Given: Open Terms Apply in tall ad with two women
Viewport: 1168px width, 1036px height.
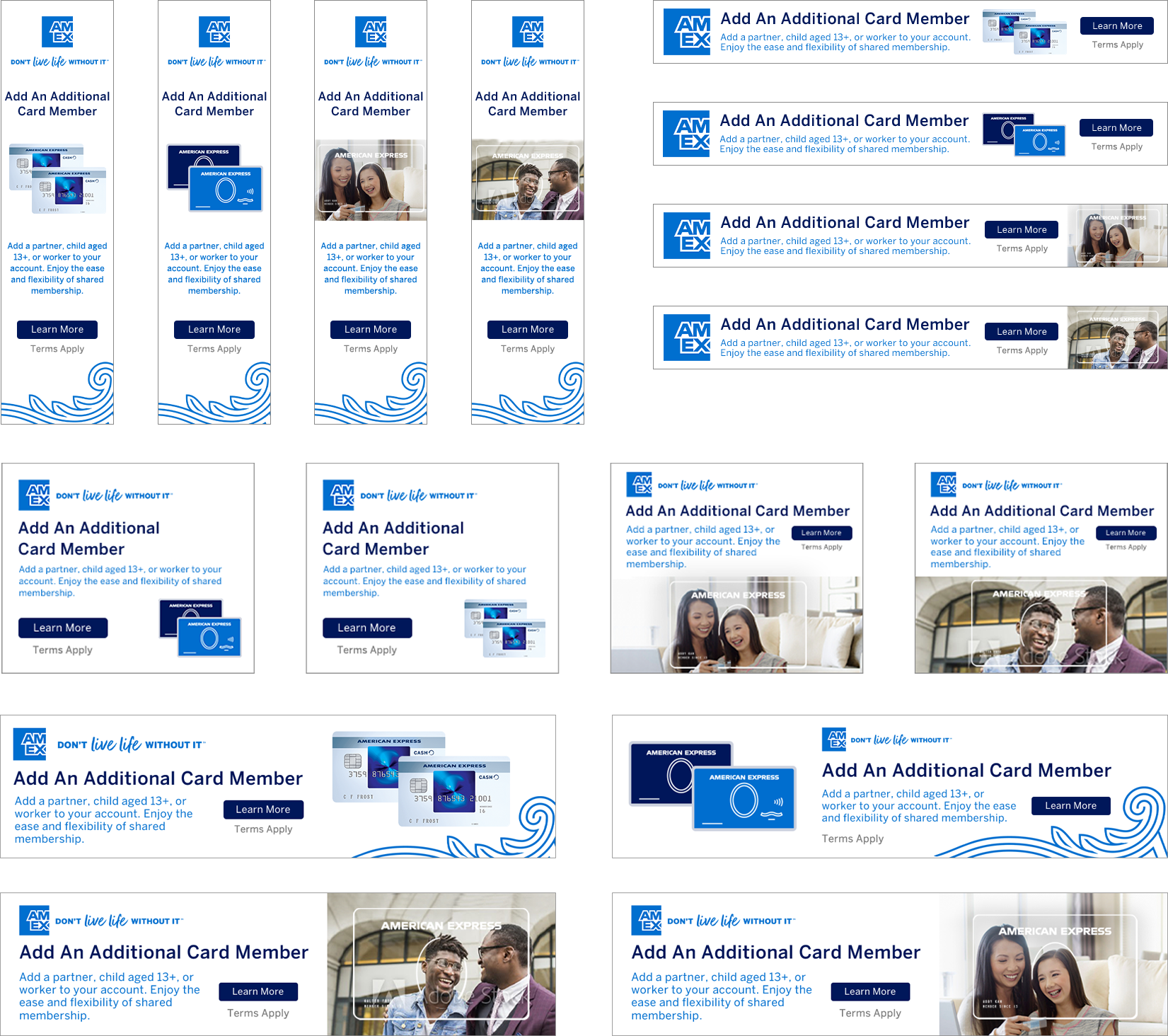Looking at the screenshot, I should 371,349.
